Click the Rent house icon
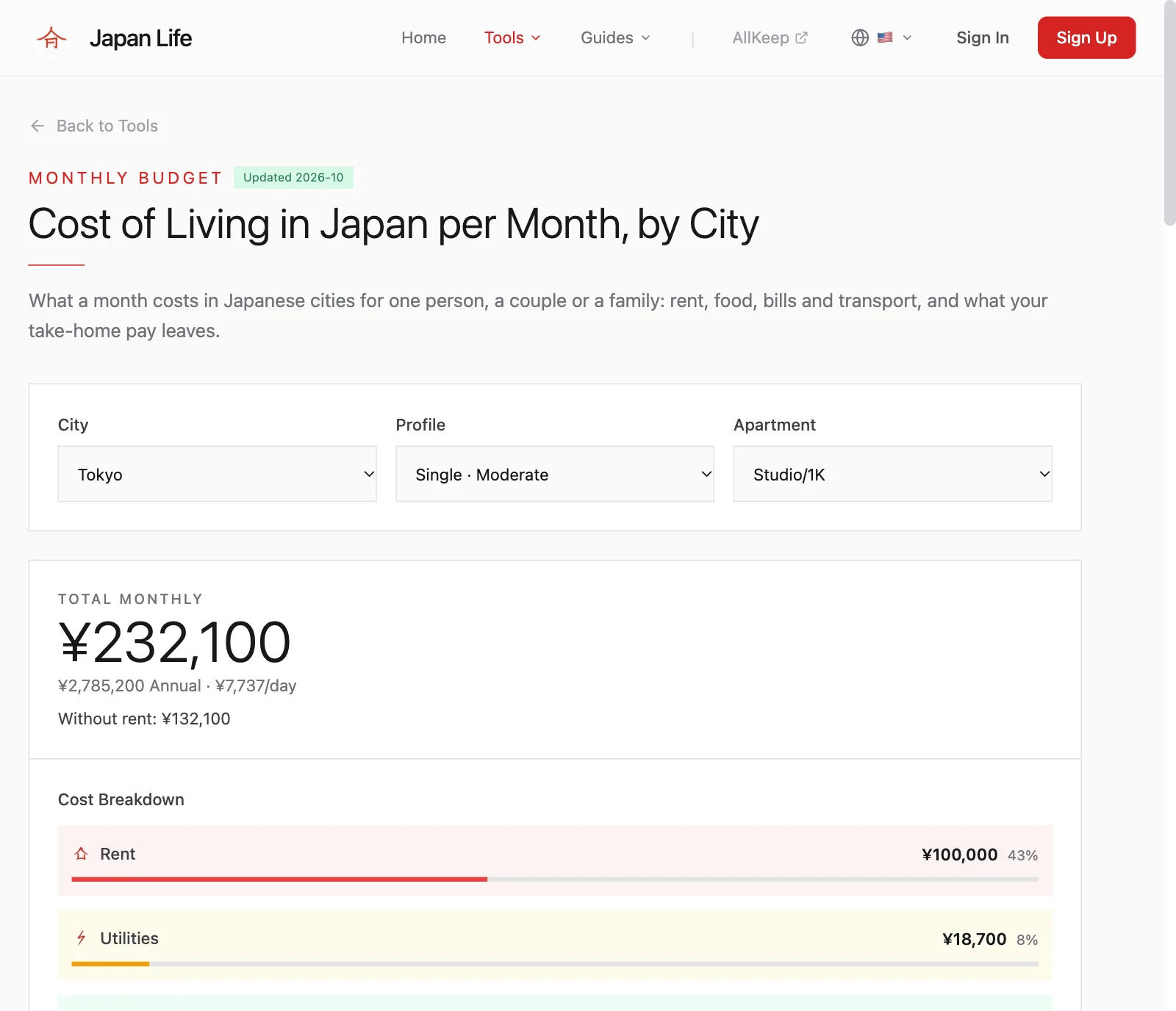1176x1011 pixels. pyautogui.click(x=81, y=854)
